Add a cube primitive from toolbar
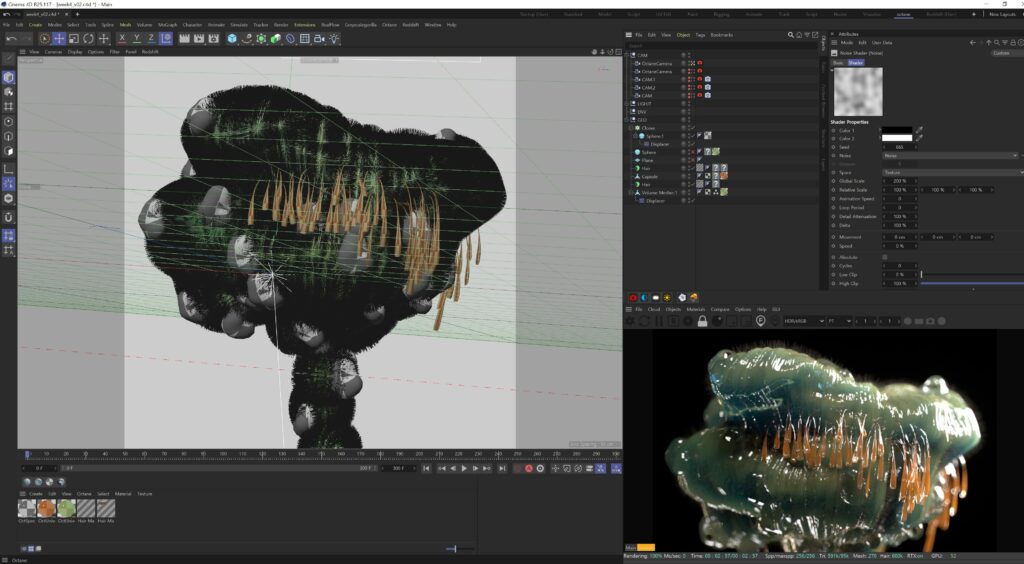 [232, 38]
